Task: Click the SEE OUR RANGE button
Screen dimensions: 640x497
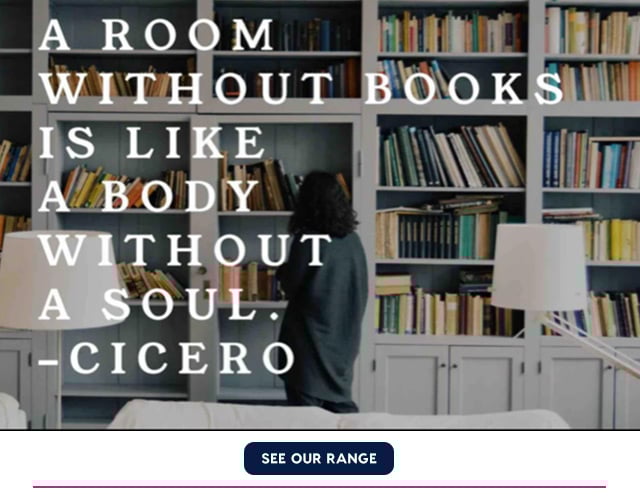Action: coord(319,458)
